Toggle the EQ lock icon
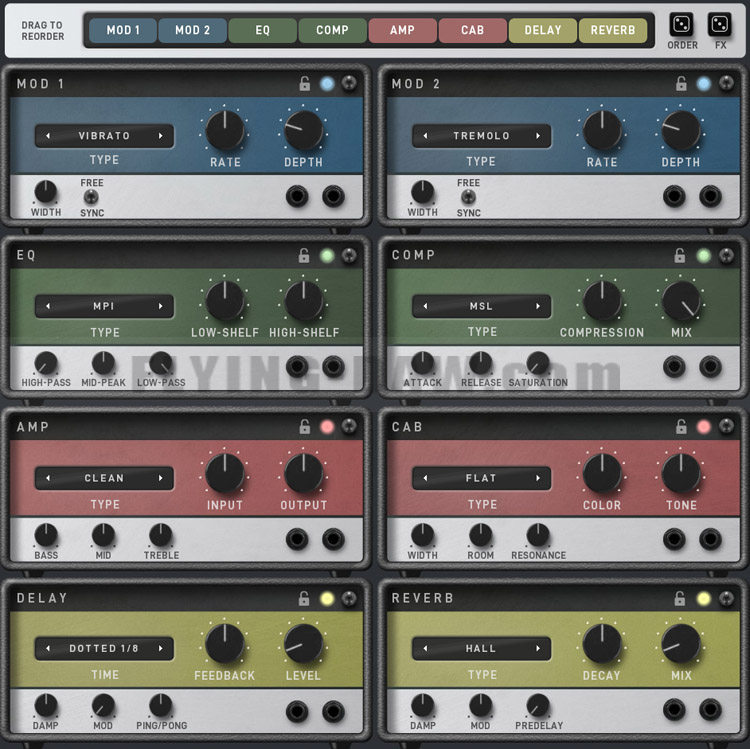The image size is (750, 749). click(x=304, y=255)
